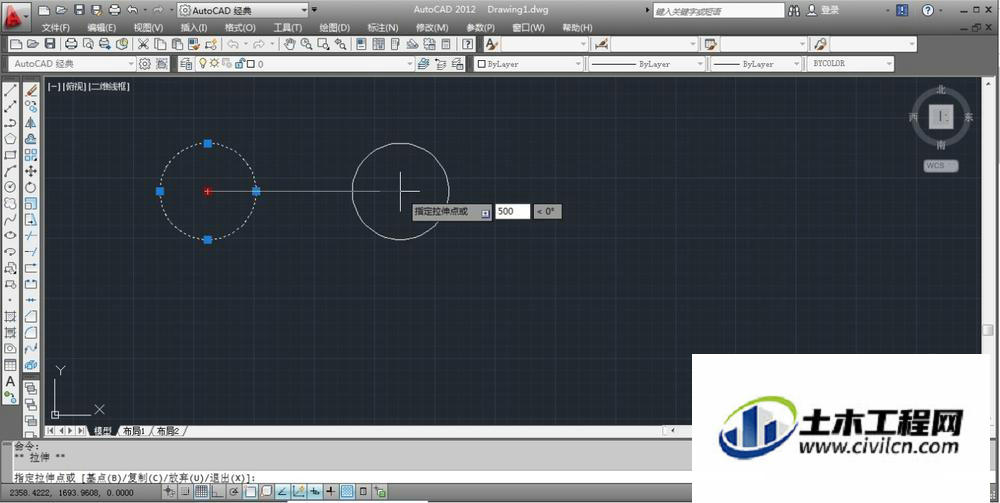Screen dimensions: 1000x503
Task: Select the Rectangle draw tool
Action: pyautogui.click(x=10, y=155)
